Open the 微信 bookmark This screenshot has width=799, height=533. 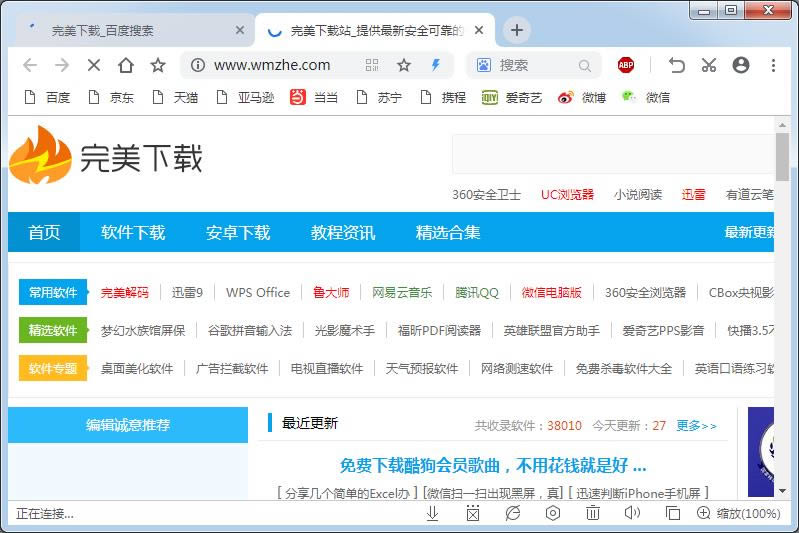pyautogui.click(x=645, y=97)
